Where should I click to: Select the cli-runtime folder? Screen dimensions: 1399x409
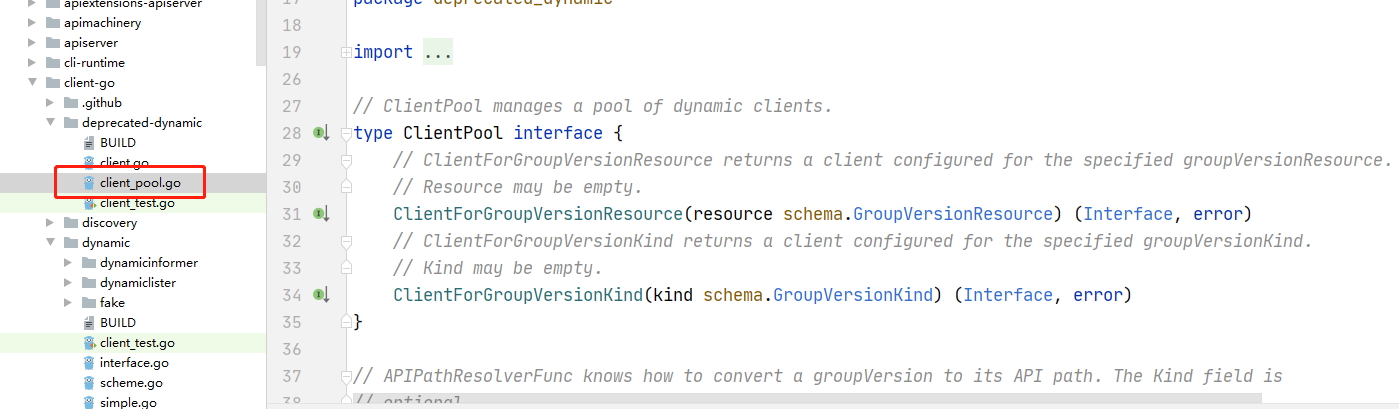(94, 63)
